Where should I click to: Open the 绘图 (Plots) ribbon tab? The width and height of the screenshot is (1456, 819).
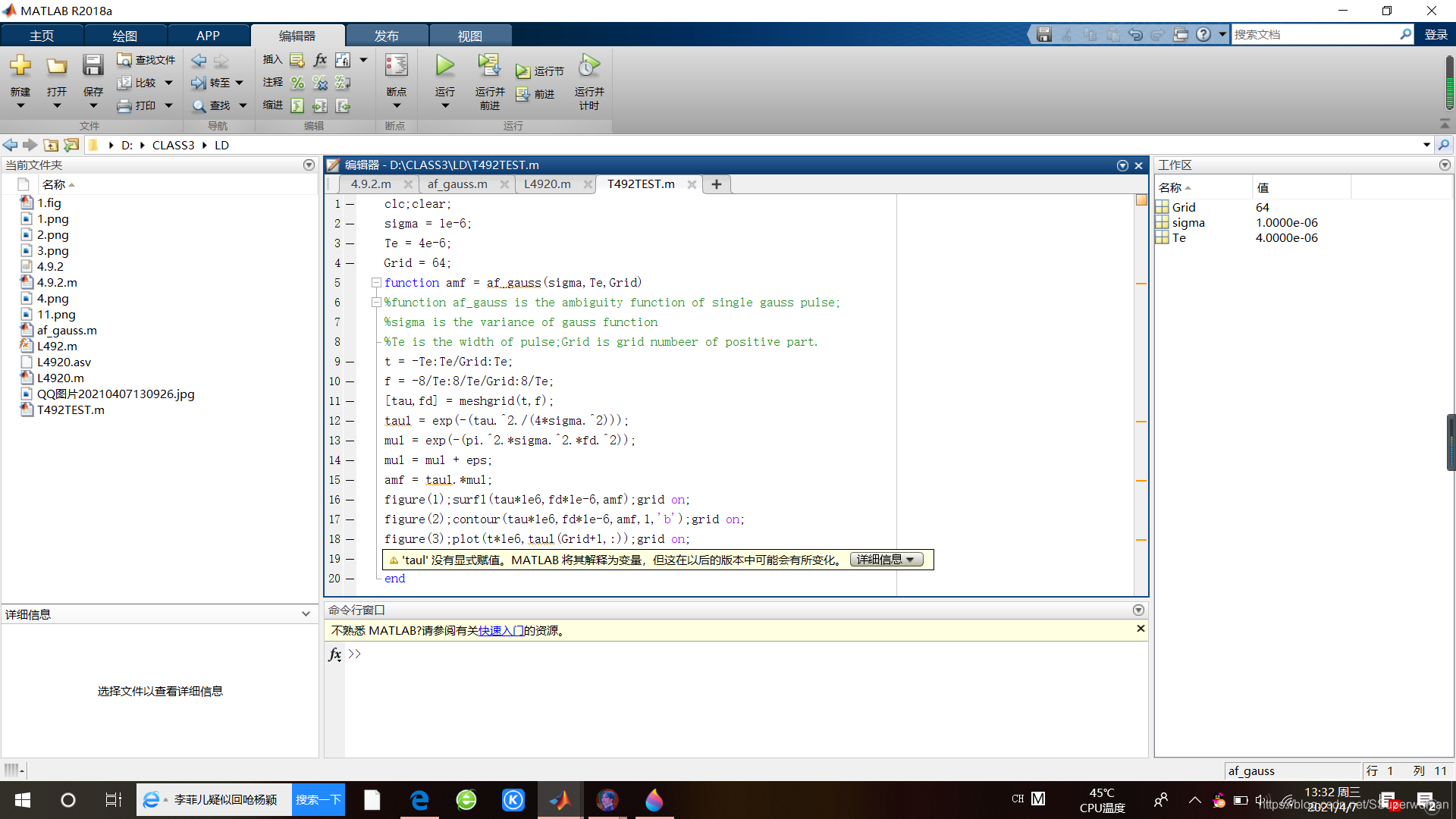(124, 36)
